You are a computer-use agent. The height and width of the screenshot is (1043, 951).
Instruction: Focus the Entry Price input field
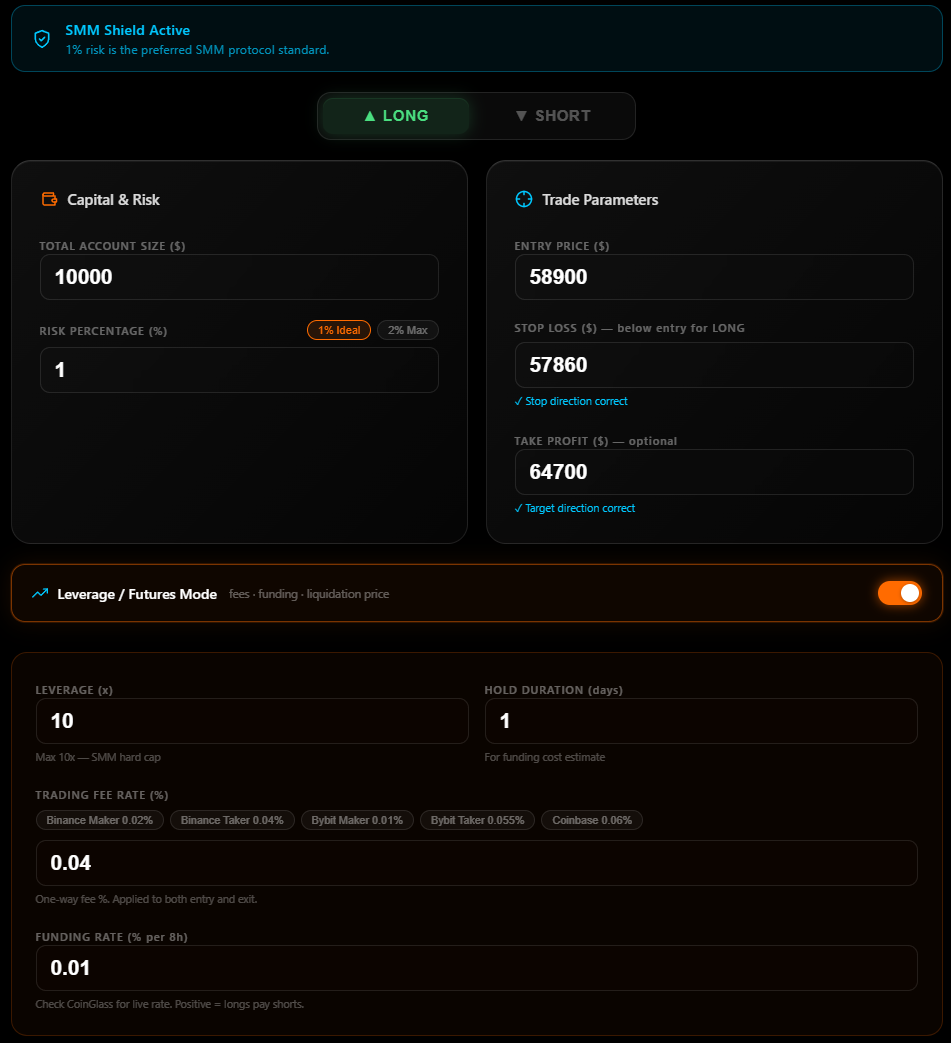[714, 277]
